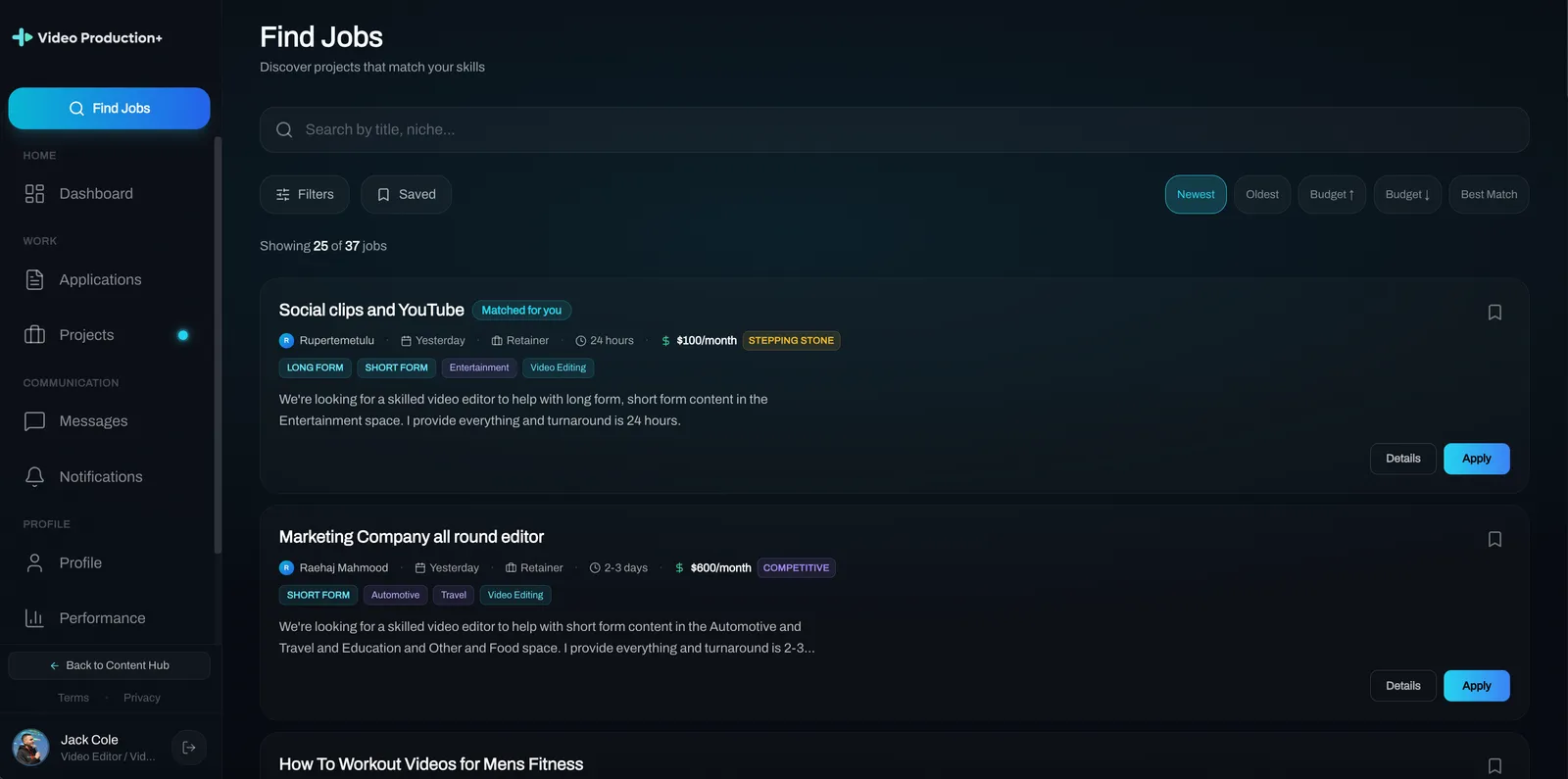This screenshot has width=1568, height=779.
Task: Click SHORT FORM tag on Social clips job
Action: [x=396, y=368]
